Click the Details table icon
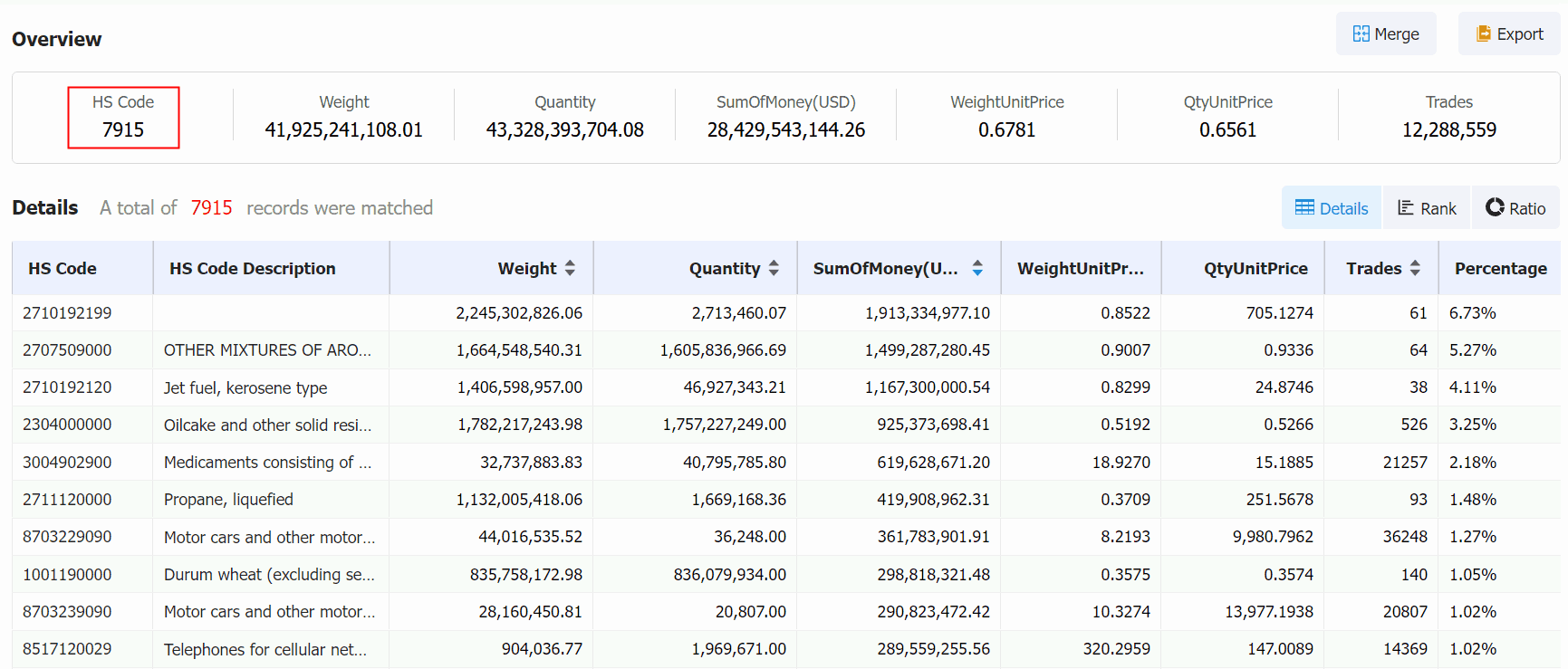 [x=1304, y=207]
